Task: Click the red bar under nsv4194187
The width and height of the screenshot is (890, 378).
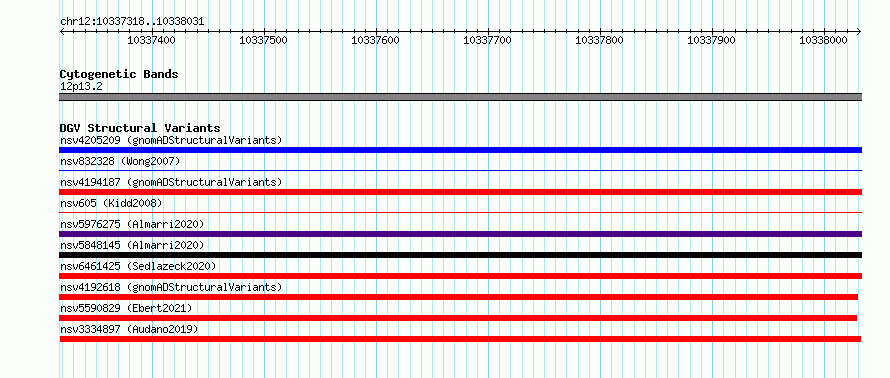Action: pyautogui.click(x=460, y=192)
